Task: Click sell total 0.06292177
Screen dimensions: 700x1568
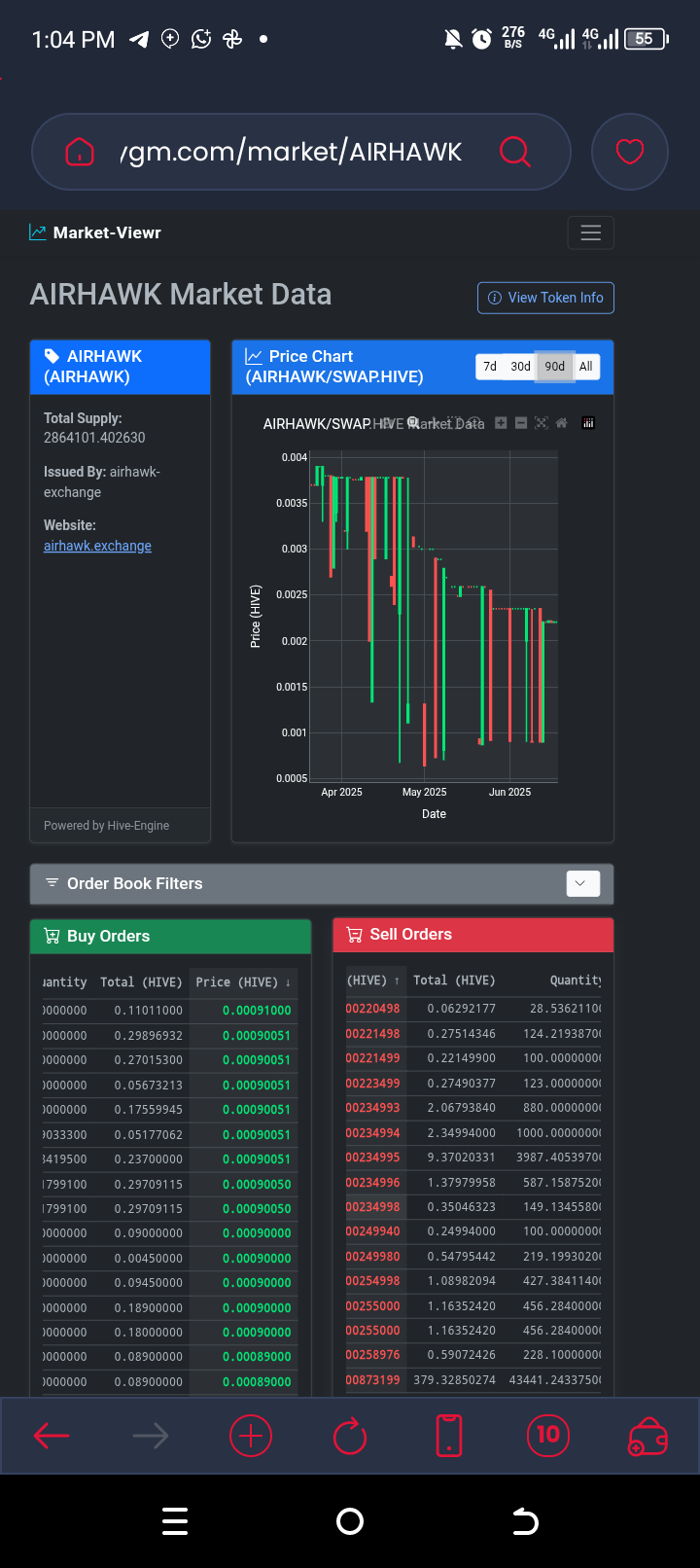Action: click(x=462, y=1009)
